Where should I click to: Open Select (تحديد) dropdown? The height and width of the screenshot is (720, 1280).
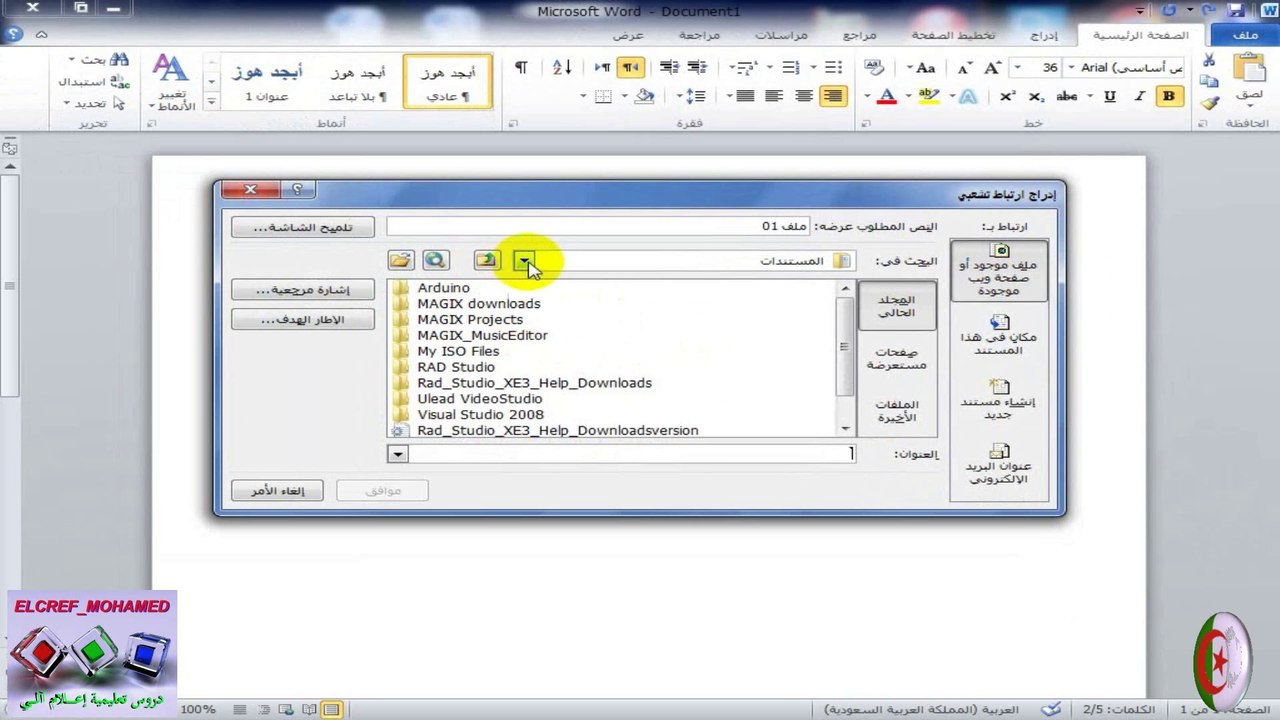click(x=95, y=103)
